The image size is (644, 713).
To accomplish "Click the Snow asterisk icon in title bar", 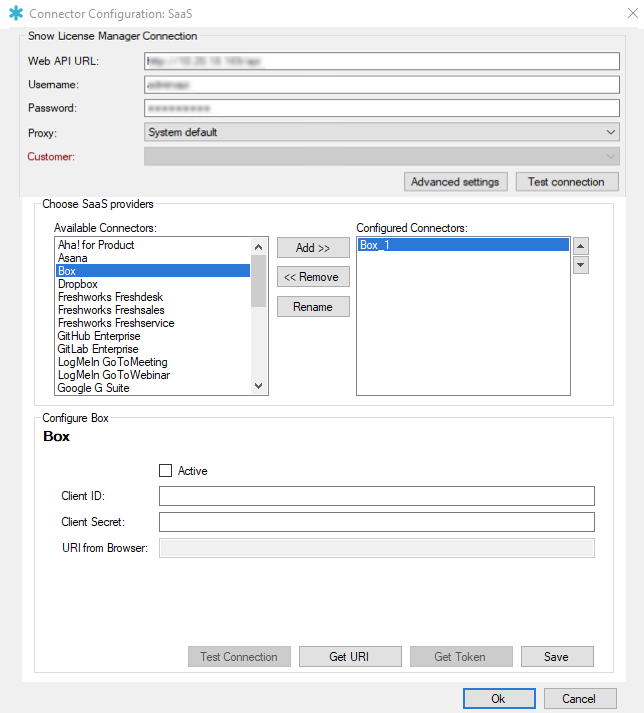I will [15, 15].
